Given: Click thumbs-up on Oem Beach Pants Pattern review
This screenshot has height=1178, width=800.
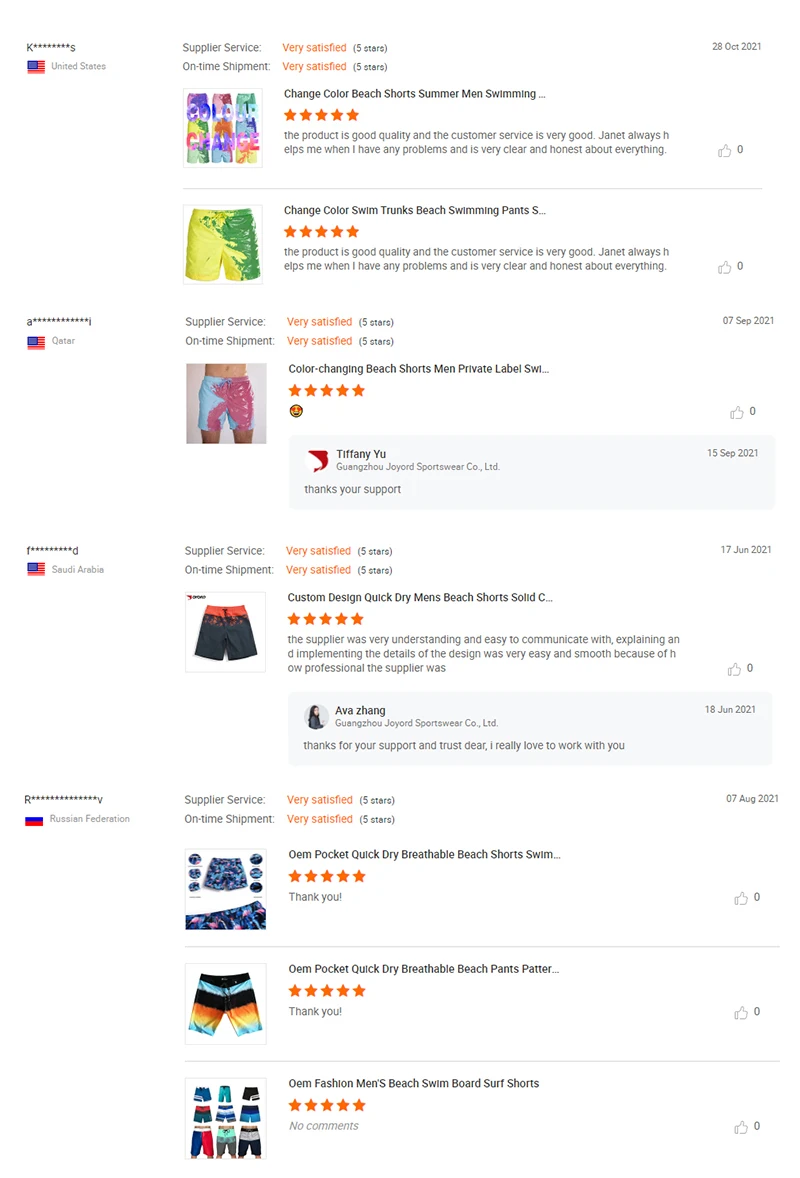Looking at the screenshot, I should [741, 1012].
